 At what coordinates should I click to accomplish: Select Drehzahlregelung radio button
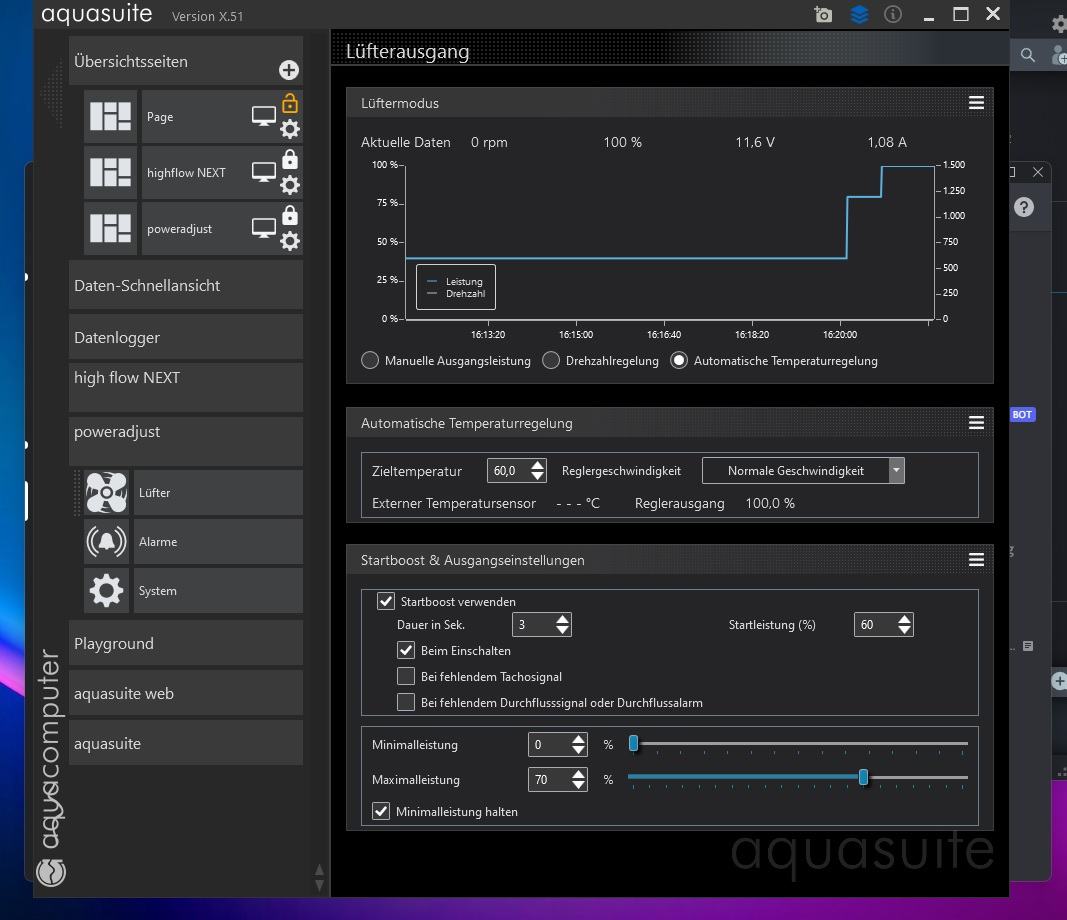[551, 360]
